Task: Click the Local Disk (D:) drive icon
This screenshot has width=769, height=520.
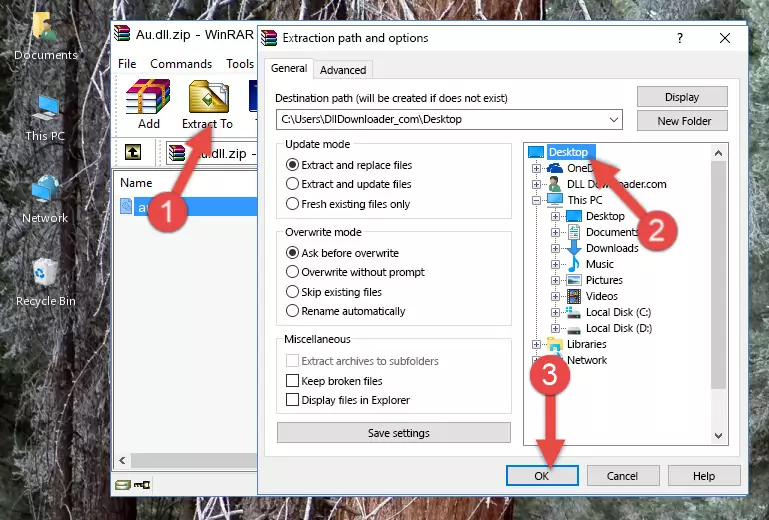Action: [574, 329]
